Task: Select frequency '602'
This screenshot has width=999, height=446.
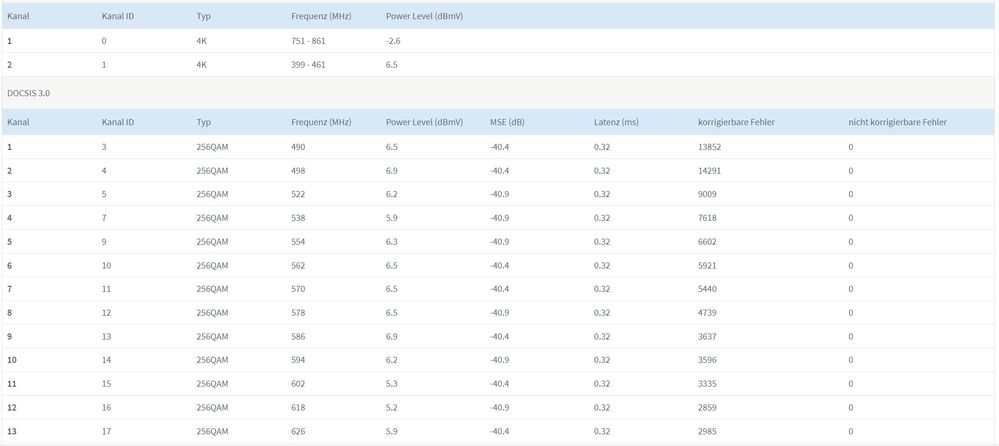Action: point(298,384)
